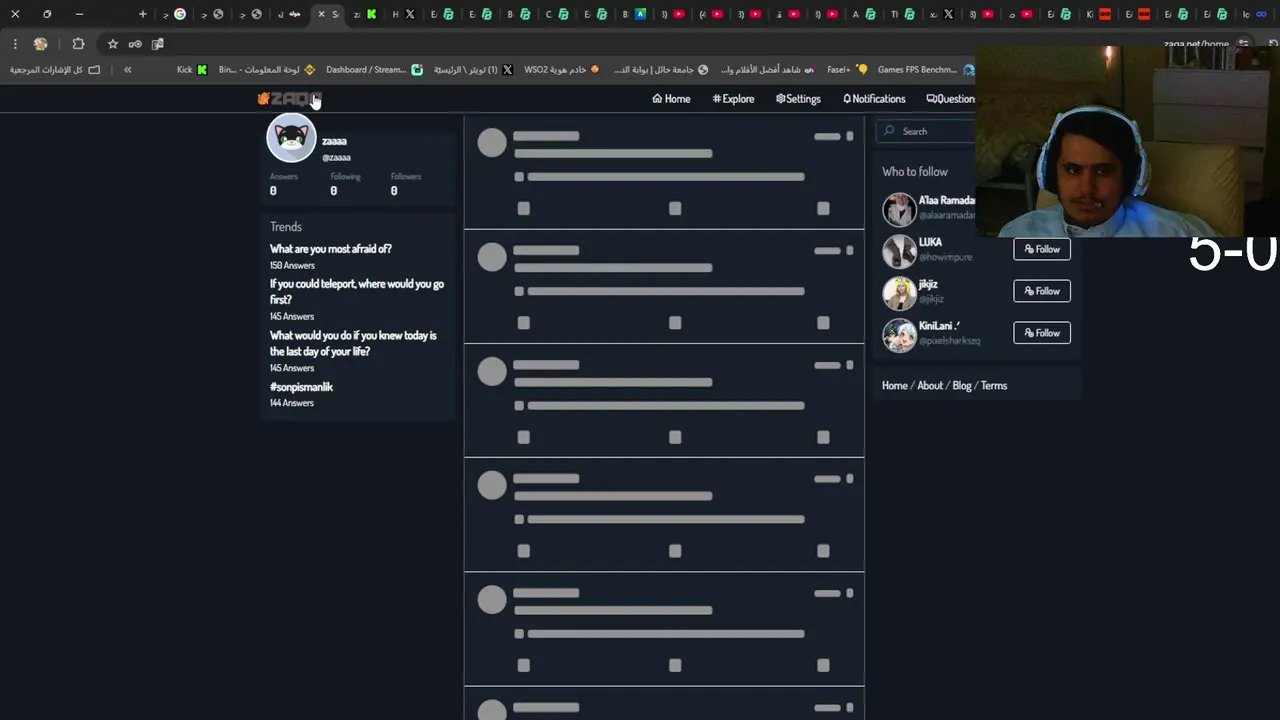Open the zaaaa profile name
The height and width of the screenshot is (720, 1280).
(334, 141)
